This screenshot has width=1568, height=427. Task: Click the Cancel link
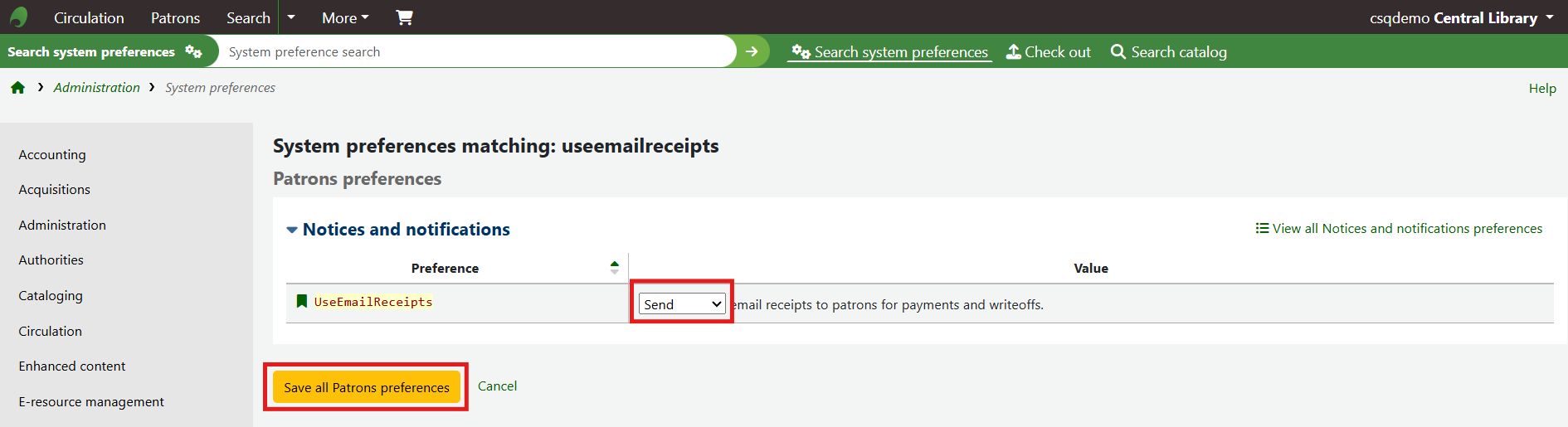(x=497, y=386)
